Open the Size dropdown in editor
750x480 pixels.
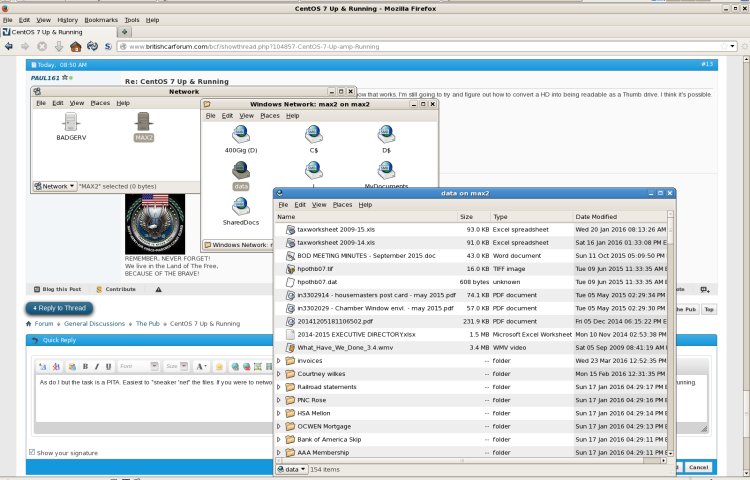coord(176,367)
